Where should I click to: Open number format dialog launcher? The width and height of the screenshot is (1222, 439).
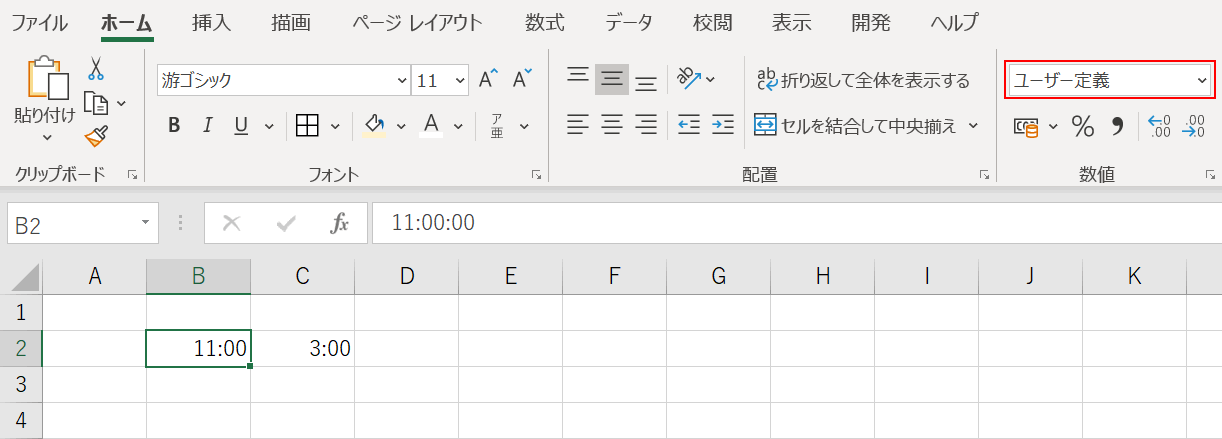[x=1210, y=174]
